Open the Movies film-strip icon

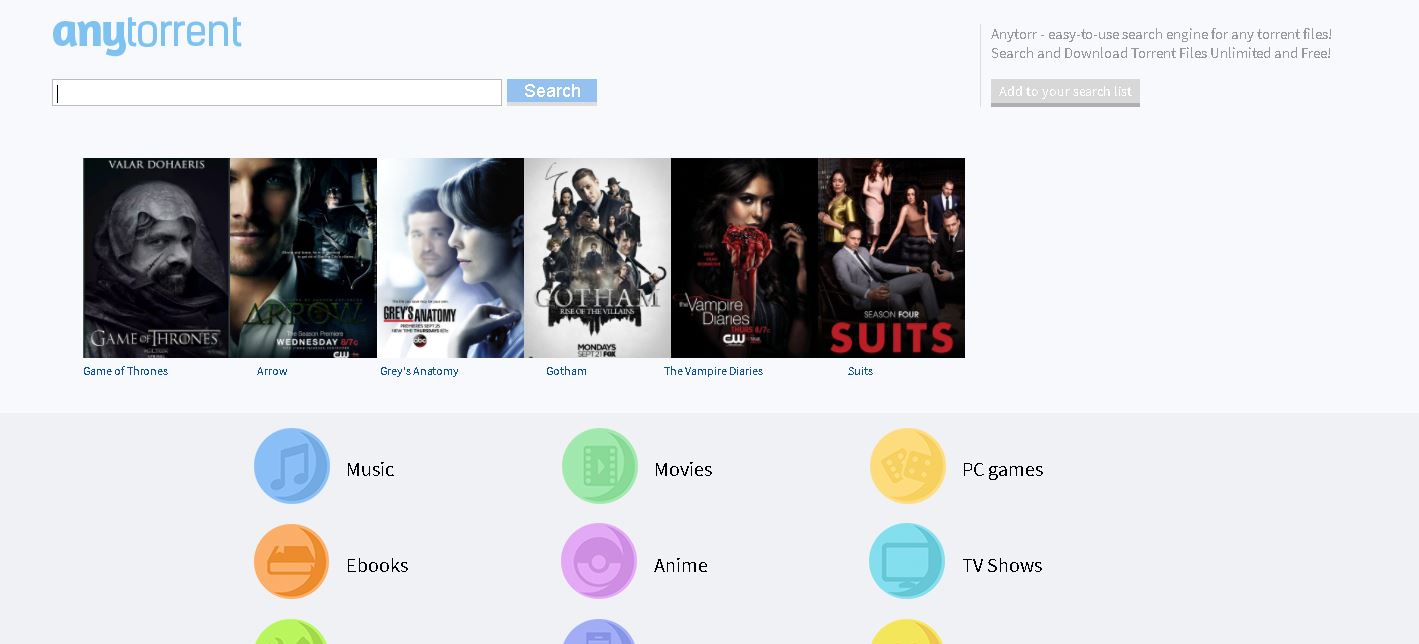[600, 466]
